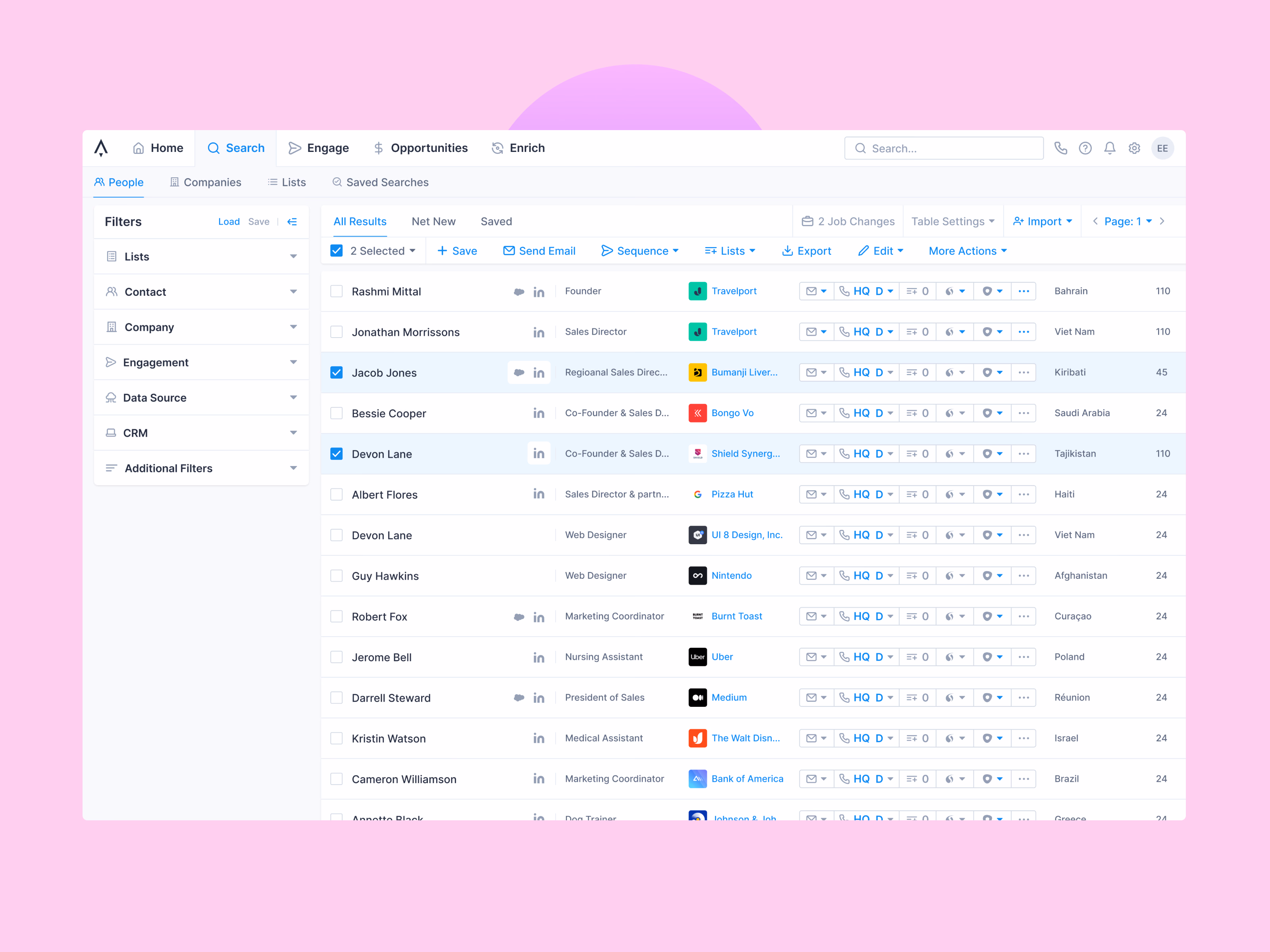Open the Engage menu
Screen dimensions: 1270x952
point(319,148)
